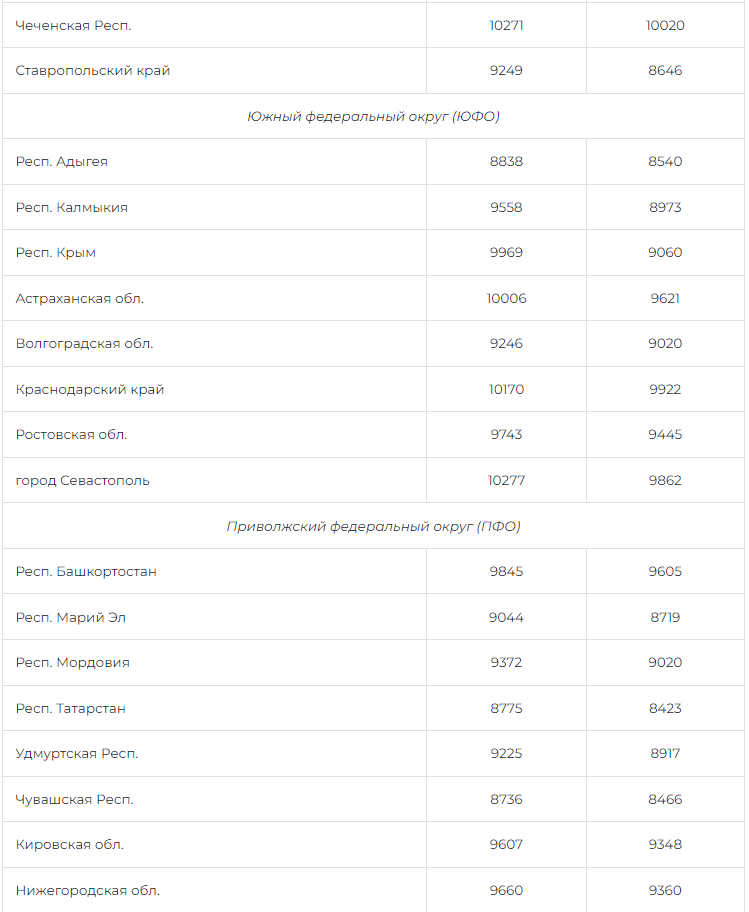Select the Волгоградская обл. row name
The height and width of the screenshot is (912, 749).
point(85,344)
